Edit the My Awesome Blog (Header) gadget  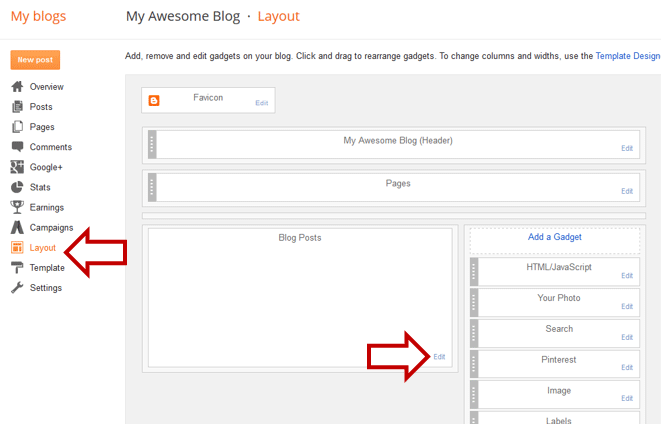coord(627,148)
